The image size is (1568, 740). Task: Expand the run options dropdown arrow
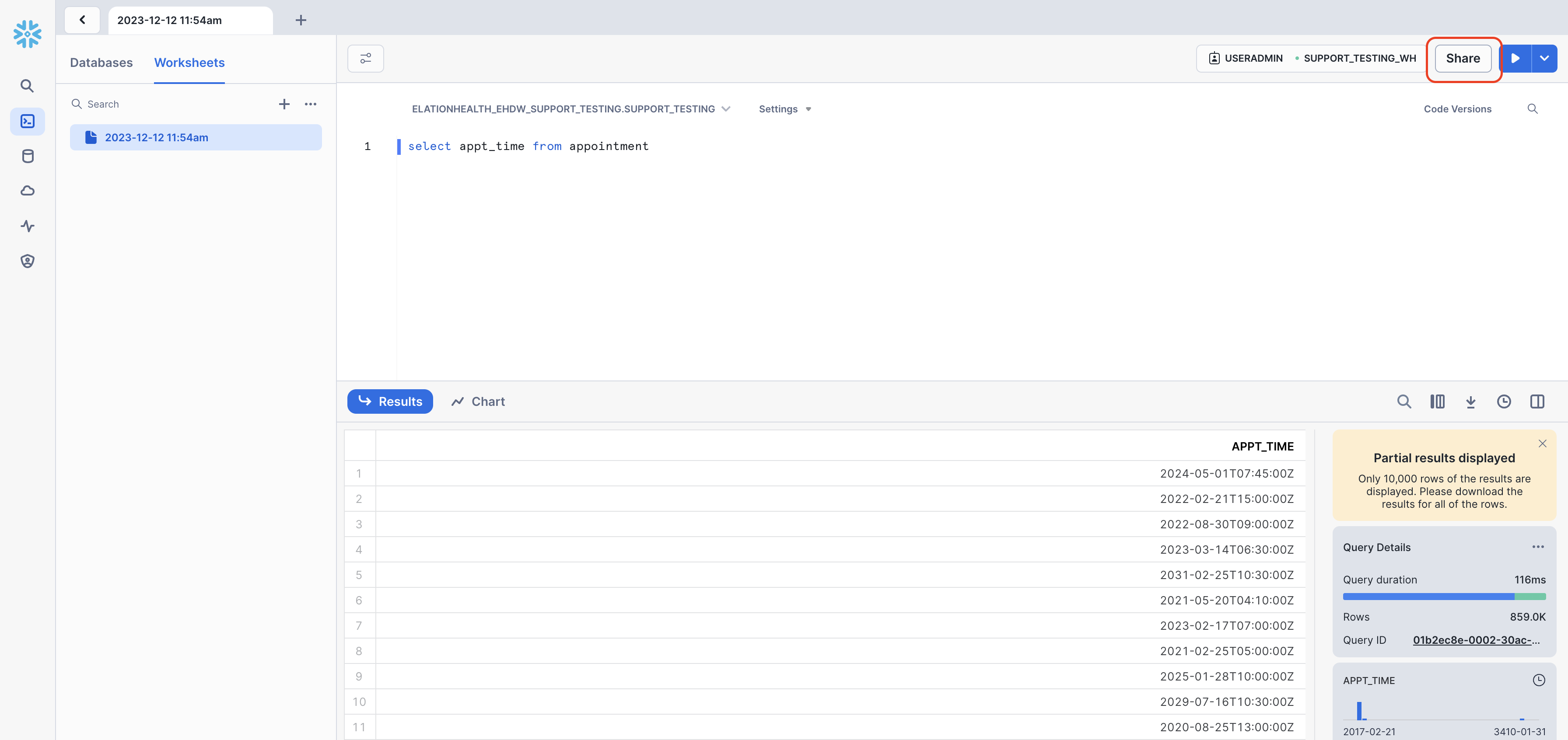(1544, 59)
